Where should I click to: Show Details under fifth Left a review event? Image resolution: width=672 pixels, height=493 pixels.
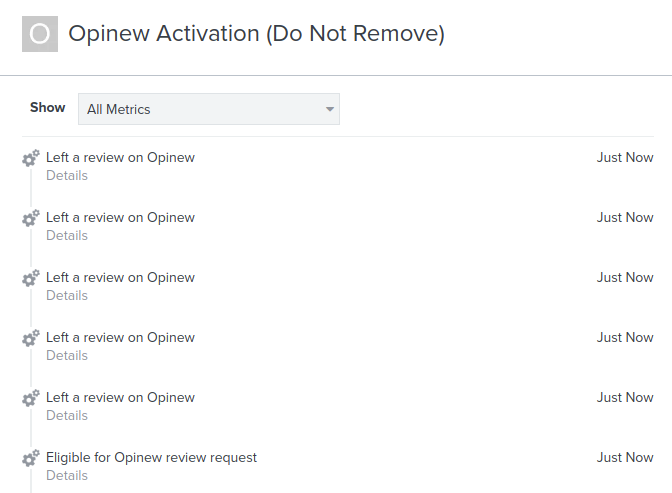tap(67, 415)
